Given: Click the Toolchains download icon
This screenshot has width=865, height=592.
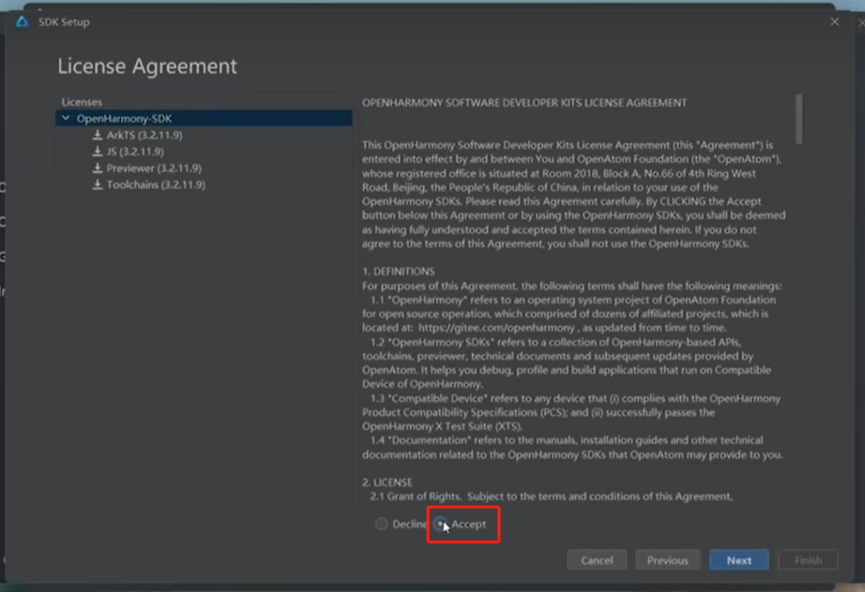Looking at the screenshot, I should [x=98, y=184].
